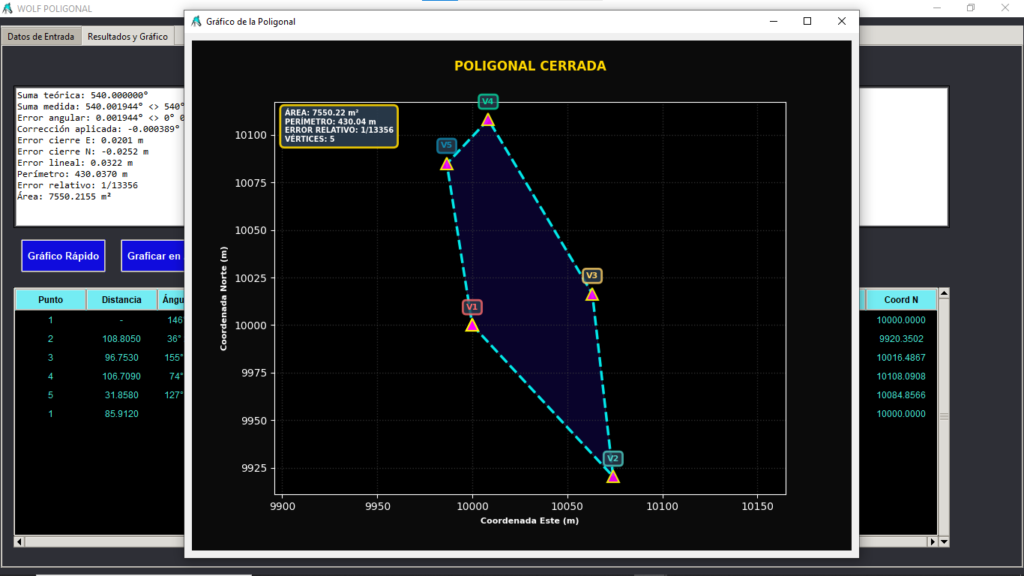Click the WOLF POLIGONAL app icon in title bar
Viewport: 1024px width, 576px height.
pyautogui.click(x=8, y=8)
